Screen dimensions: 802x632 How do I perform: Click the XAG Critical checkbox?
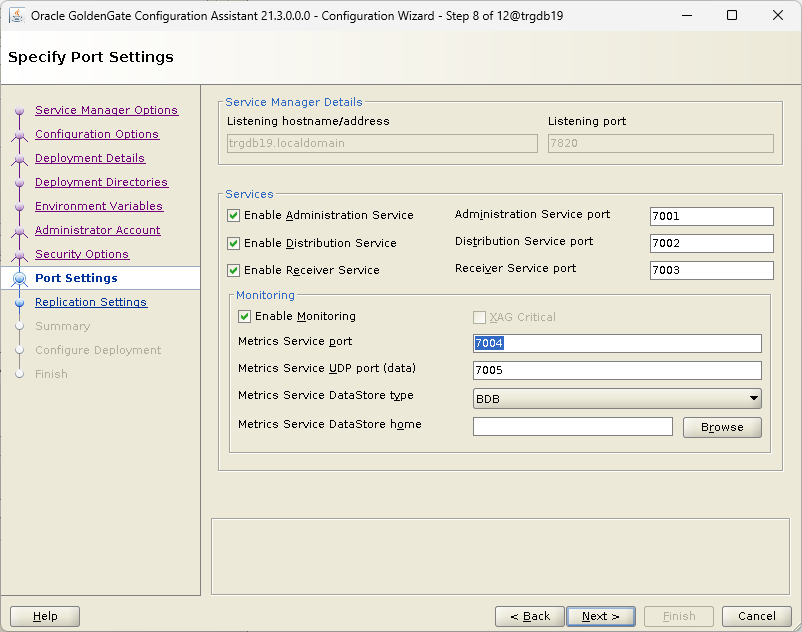479,318
